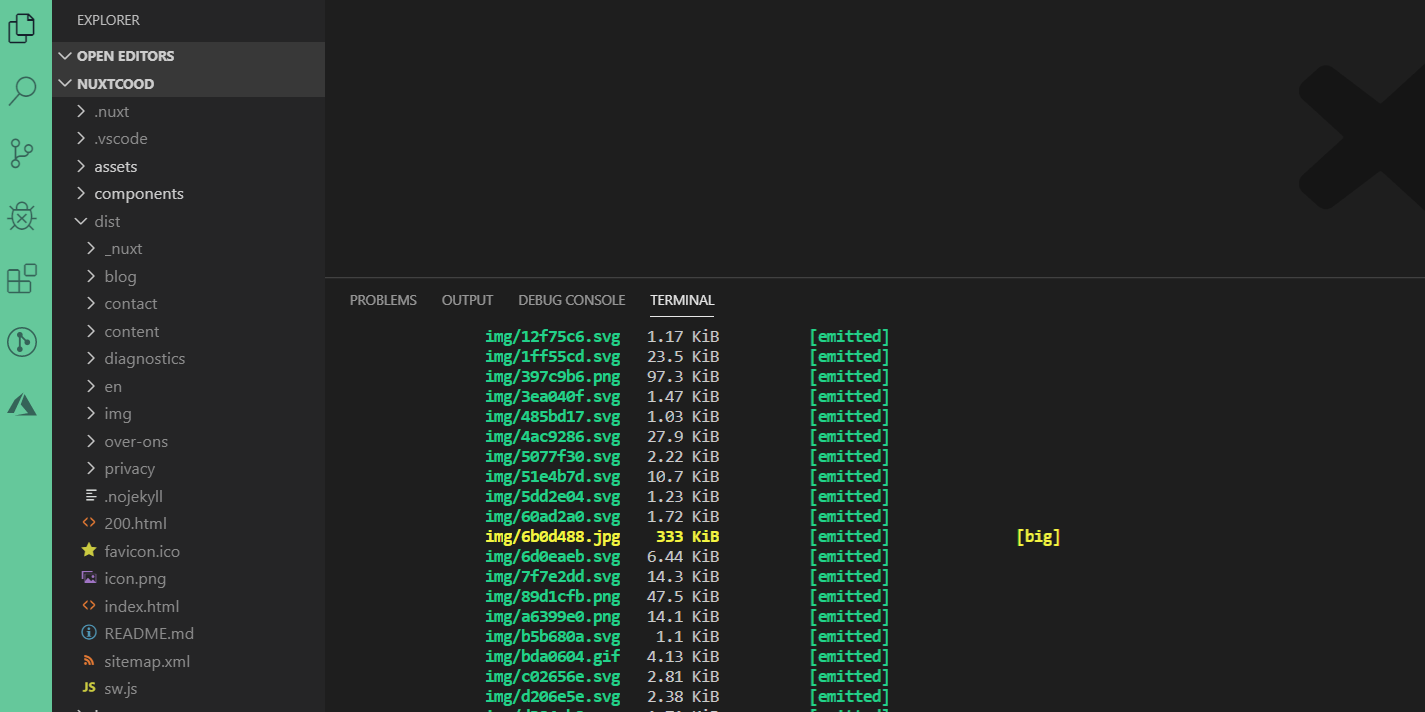This screenshot has width=1425, height=712.
Task: Click the 97.3 KiB size value
Action: [683, 377]
